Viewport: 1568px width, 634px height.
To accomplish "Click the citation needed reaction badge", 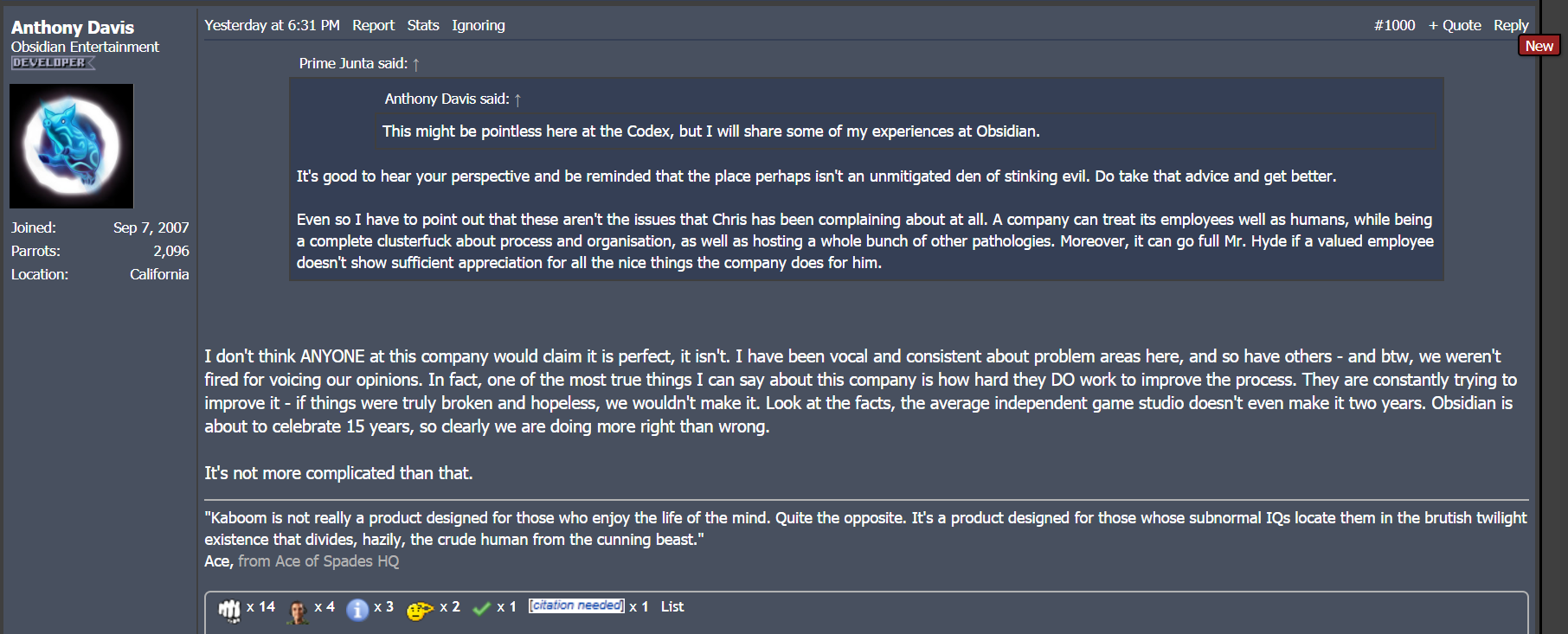I will 576,605.
